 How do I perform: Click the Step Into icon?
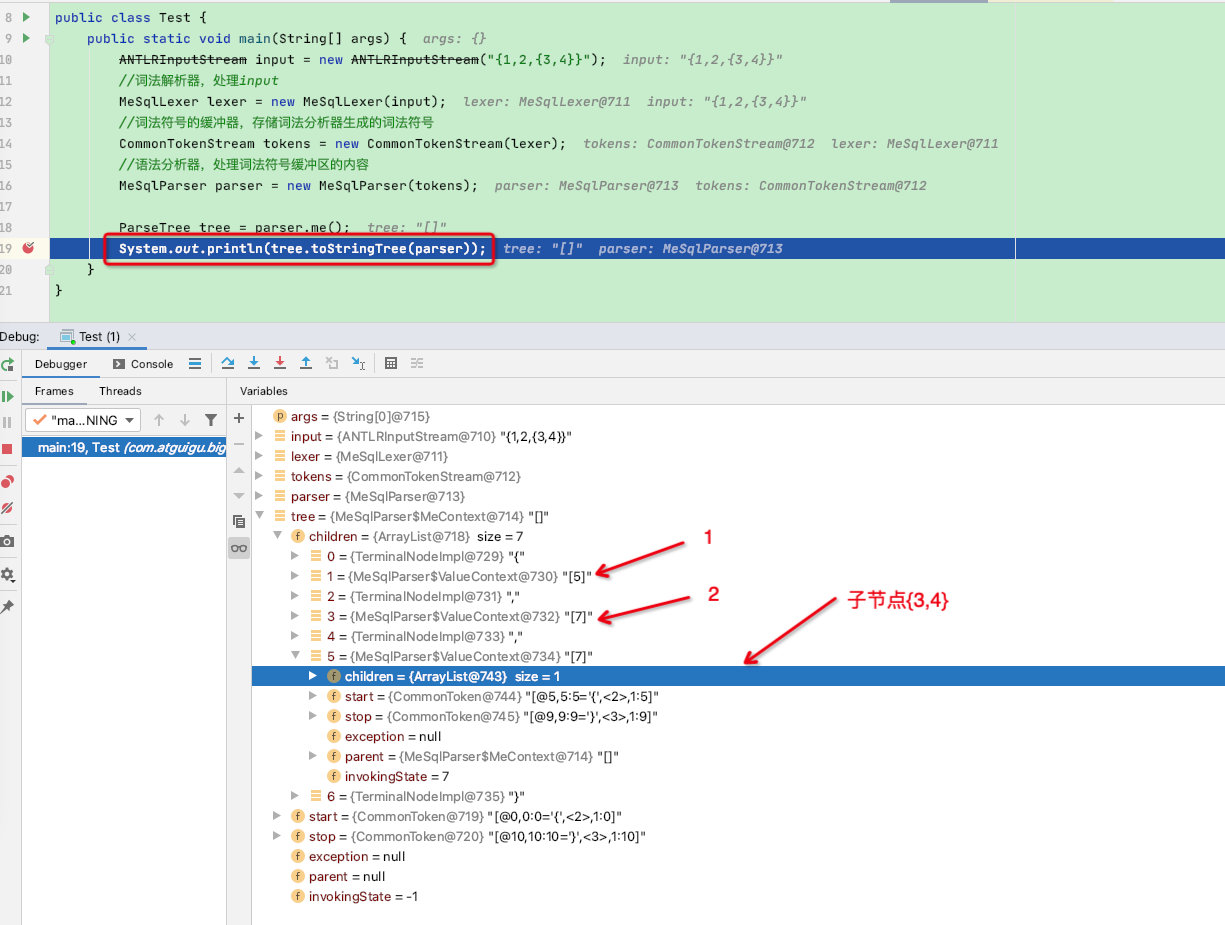coord(254,364)
